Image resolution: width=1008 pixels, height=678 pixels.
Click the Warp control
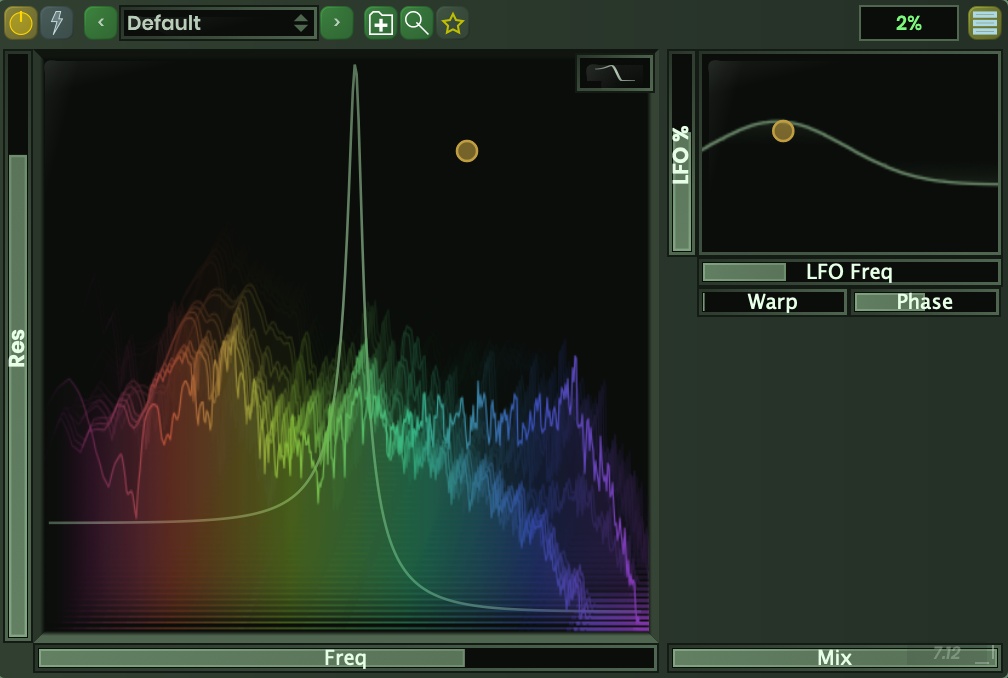(x=772, y=302)
